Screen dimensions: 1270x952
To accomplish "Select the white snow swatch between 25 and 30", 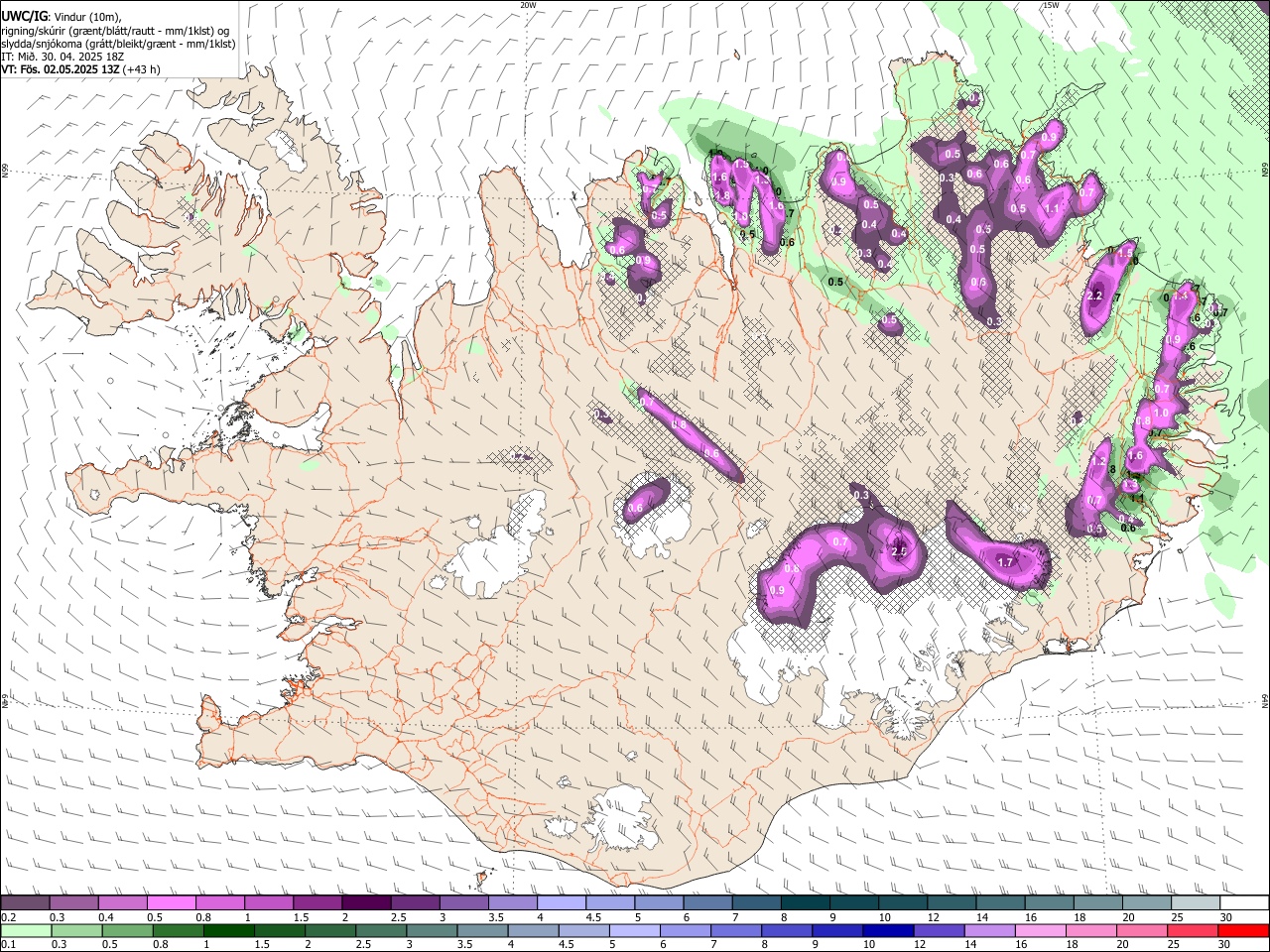I will (1196, 902).
